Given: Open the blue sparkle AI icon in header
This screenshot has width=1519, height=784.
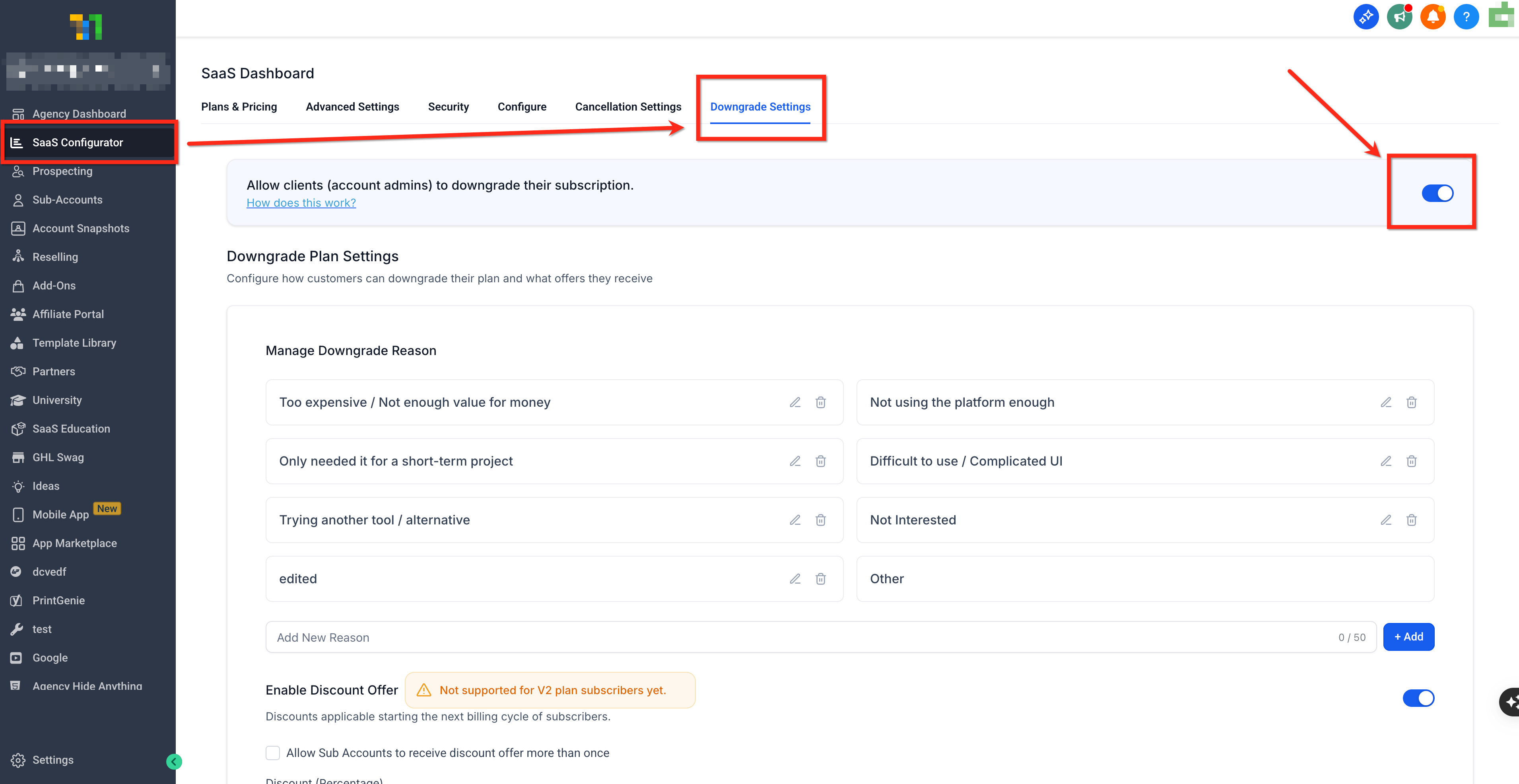Looking at the screenshot, I should (1366, 17).
